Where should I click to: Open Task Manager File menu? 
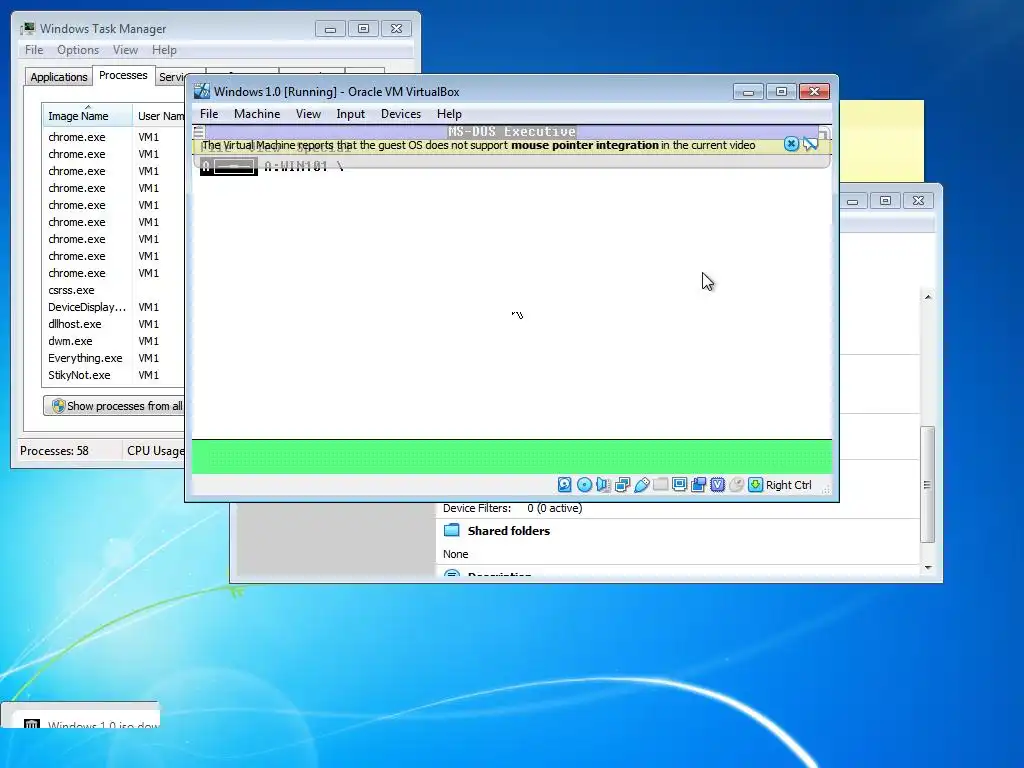[34, 50]
